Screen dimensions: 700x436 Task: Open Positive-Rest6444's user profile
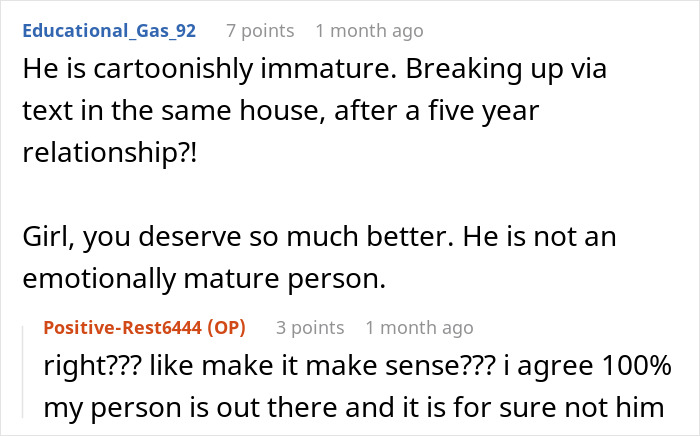[122, 328]
